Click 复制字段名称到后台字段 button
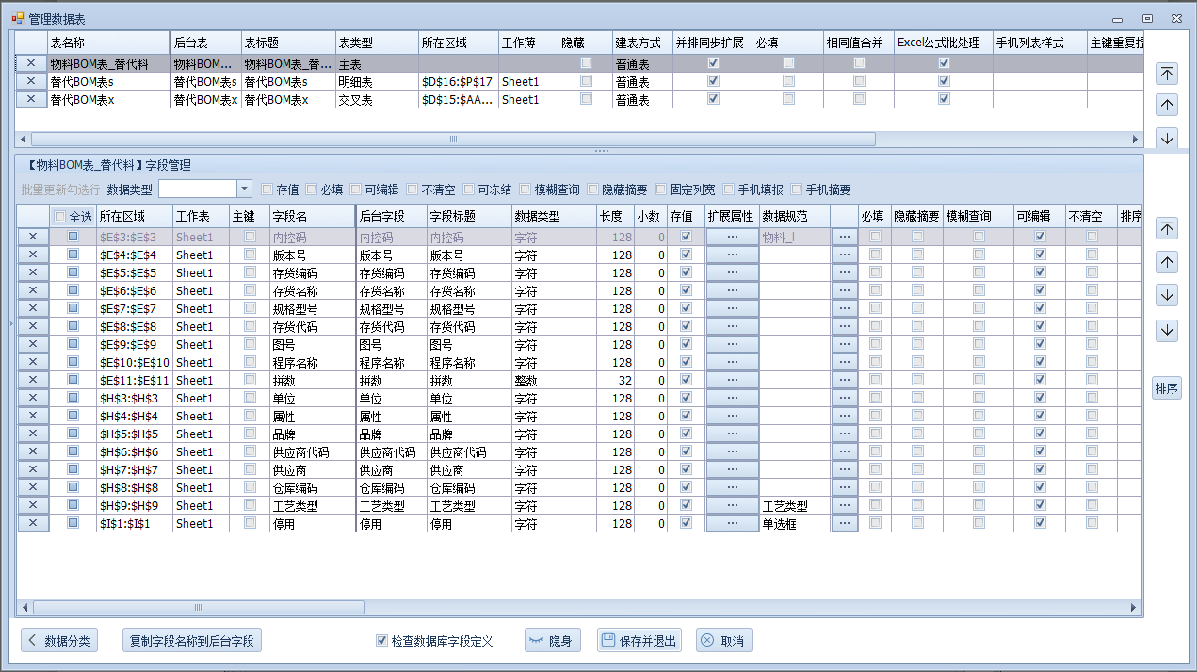Viewport: 1197px width, 672px height. 190,641
